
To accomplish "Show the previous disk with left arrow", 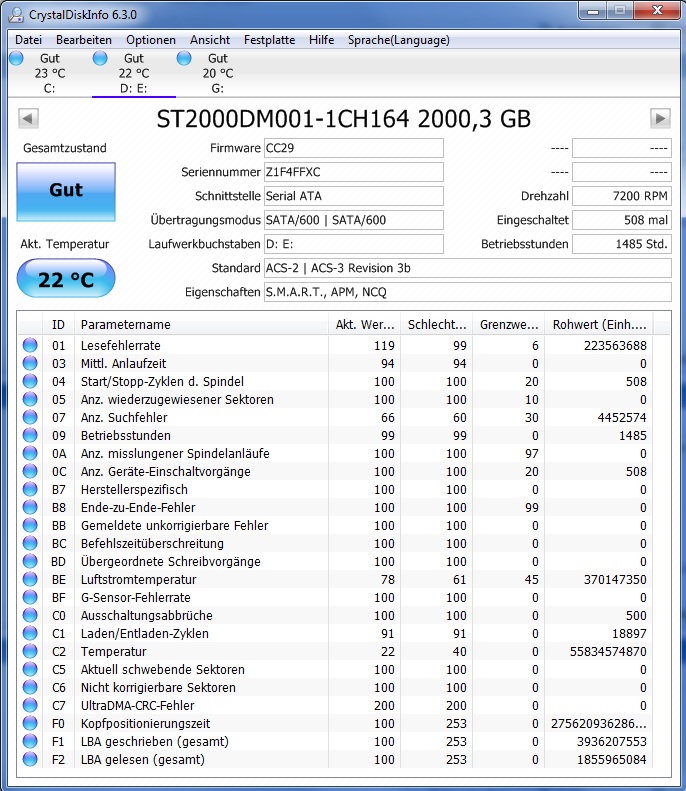I will pyautogui.click(x=28, y=119).
